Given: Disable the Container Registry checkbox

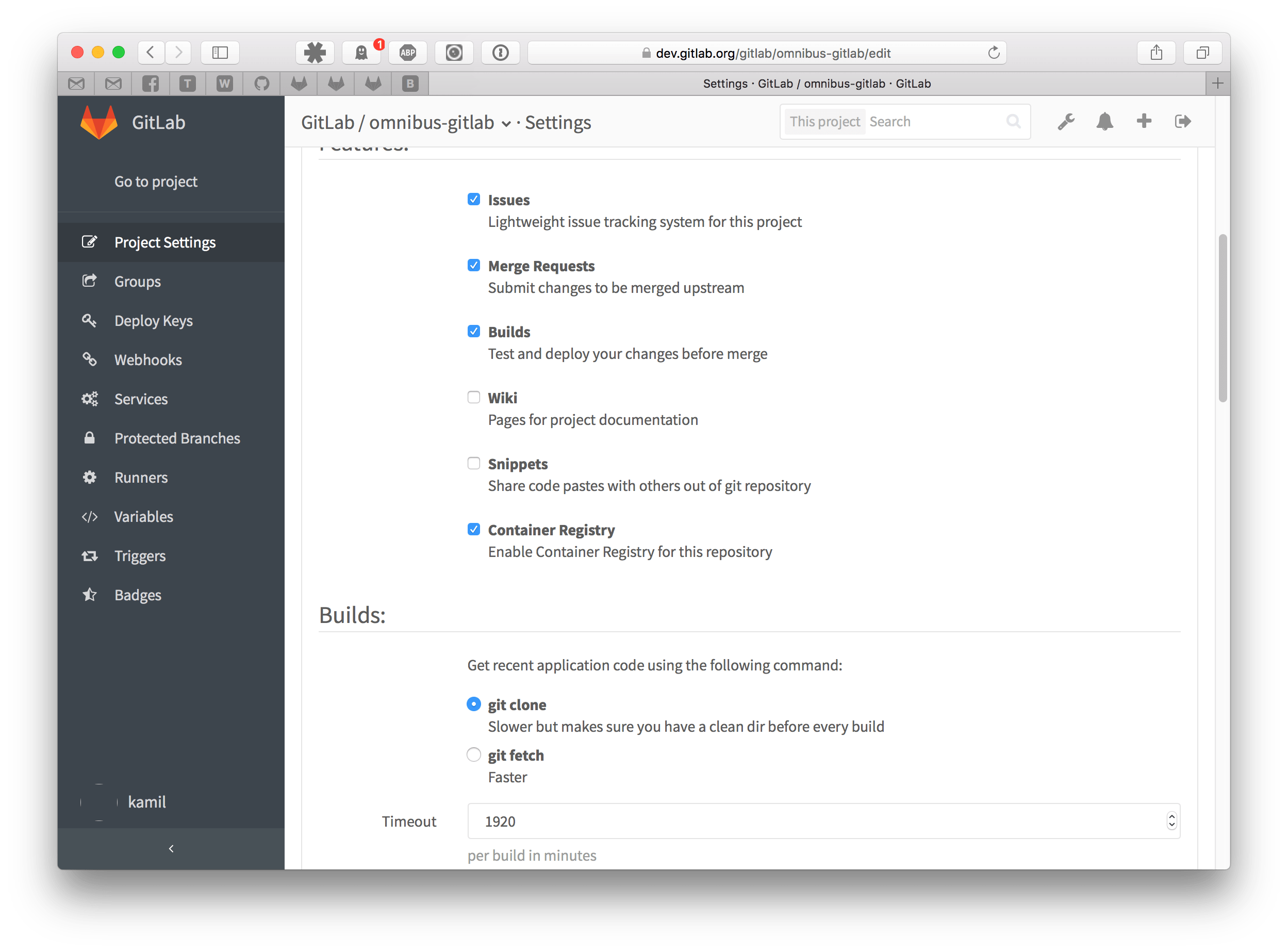Looking at the screenshot, I should pos(475,529).
